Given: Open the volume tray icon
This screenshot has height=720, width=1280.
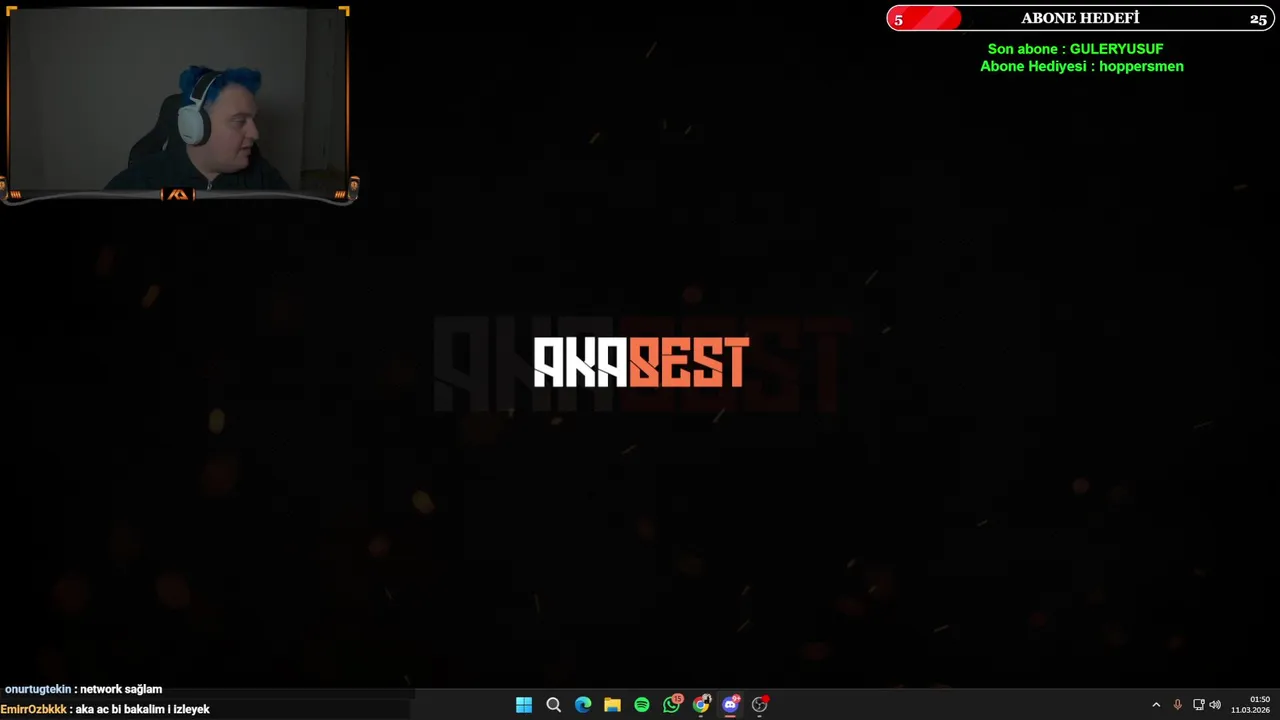Looking at the screenshot, I should click(1215, 705).
